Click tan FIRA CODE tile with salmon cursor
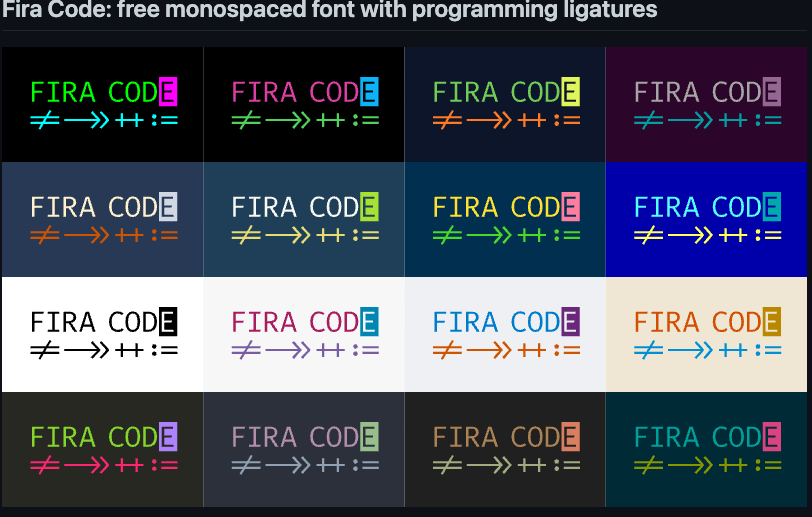Screen dimensions: 812x517 505,449
